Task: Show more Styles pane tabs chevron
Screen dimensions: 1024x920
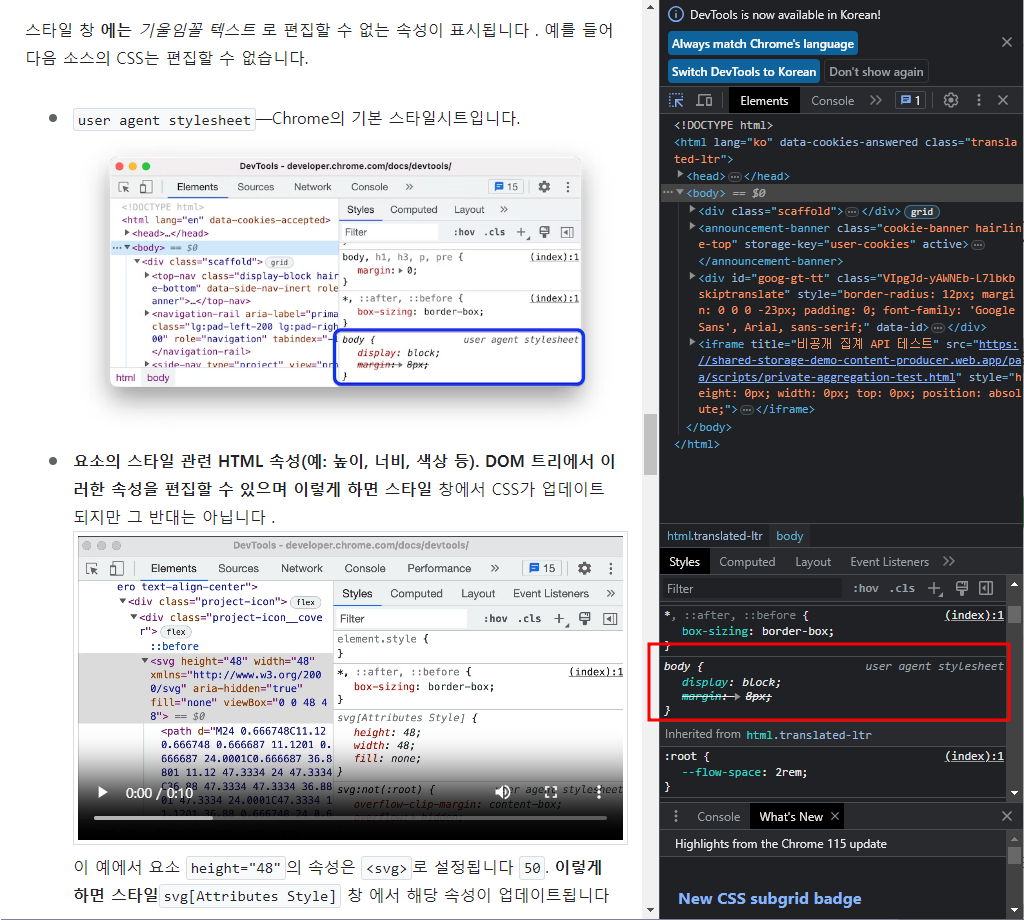Action: [x=949, y=562]
